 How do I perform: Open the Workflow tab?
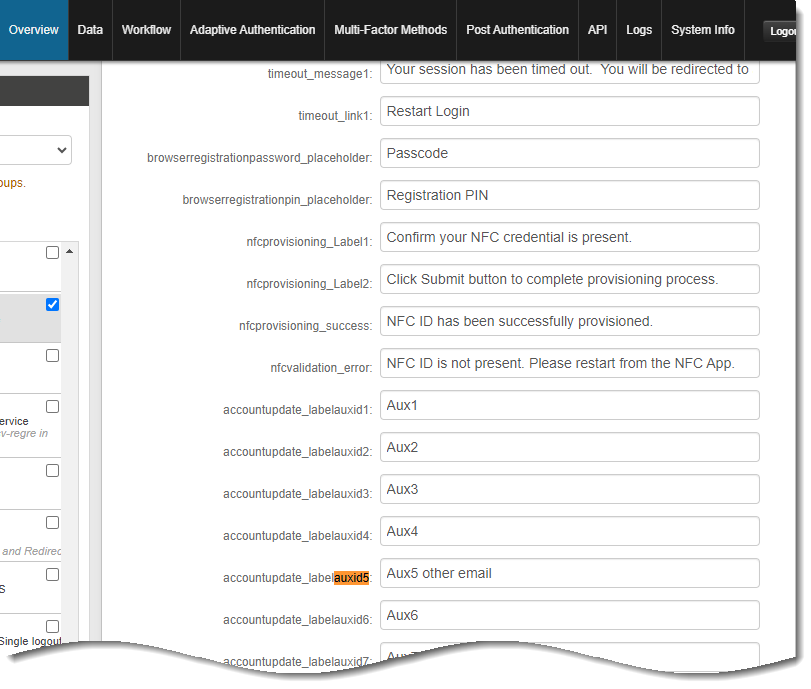(x=146, y=30)
